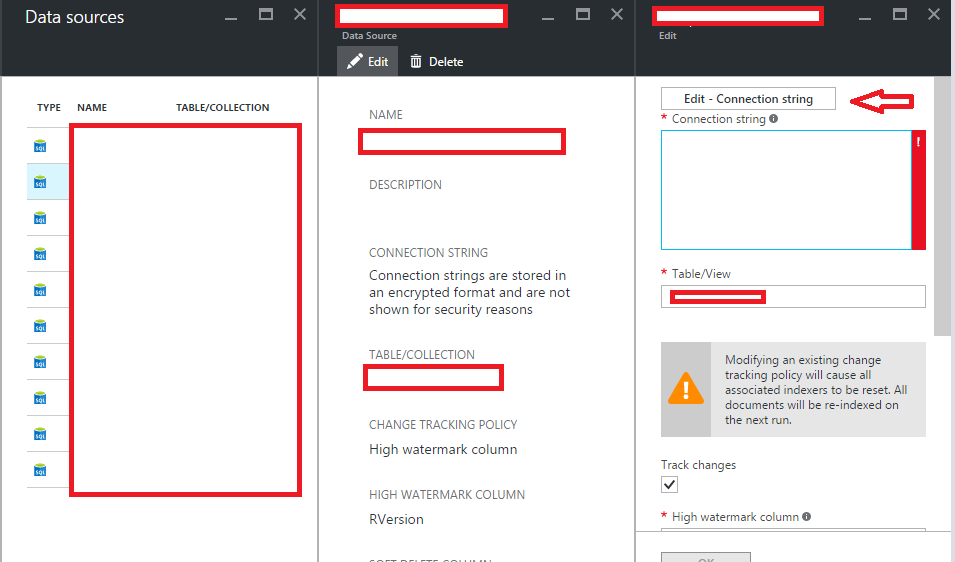Click the Edit pencil toolbar button
Screen dimensions: 955x562
pos(367,62)
